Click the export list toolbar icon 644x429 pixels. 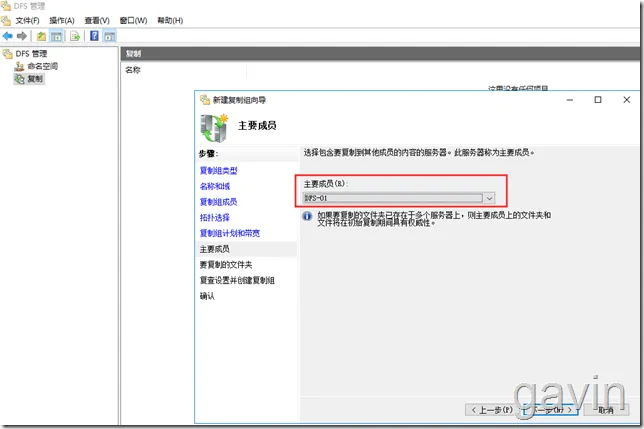click(x=75, y=36)
